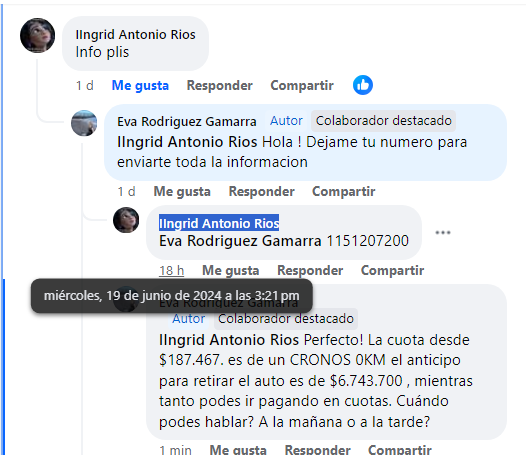Reply to the 1151207200 comment
526x455 pixels.
click(x=310, y=270)
